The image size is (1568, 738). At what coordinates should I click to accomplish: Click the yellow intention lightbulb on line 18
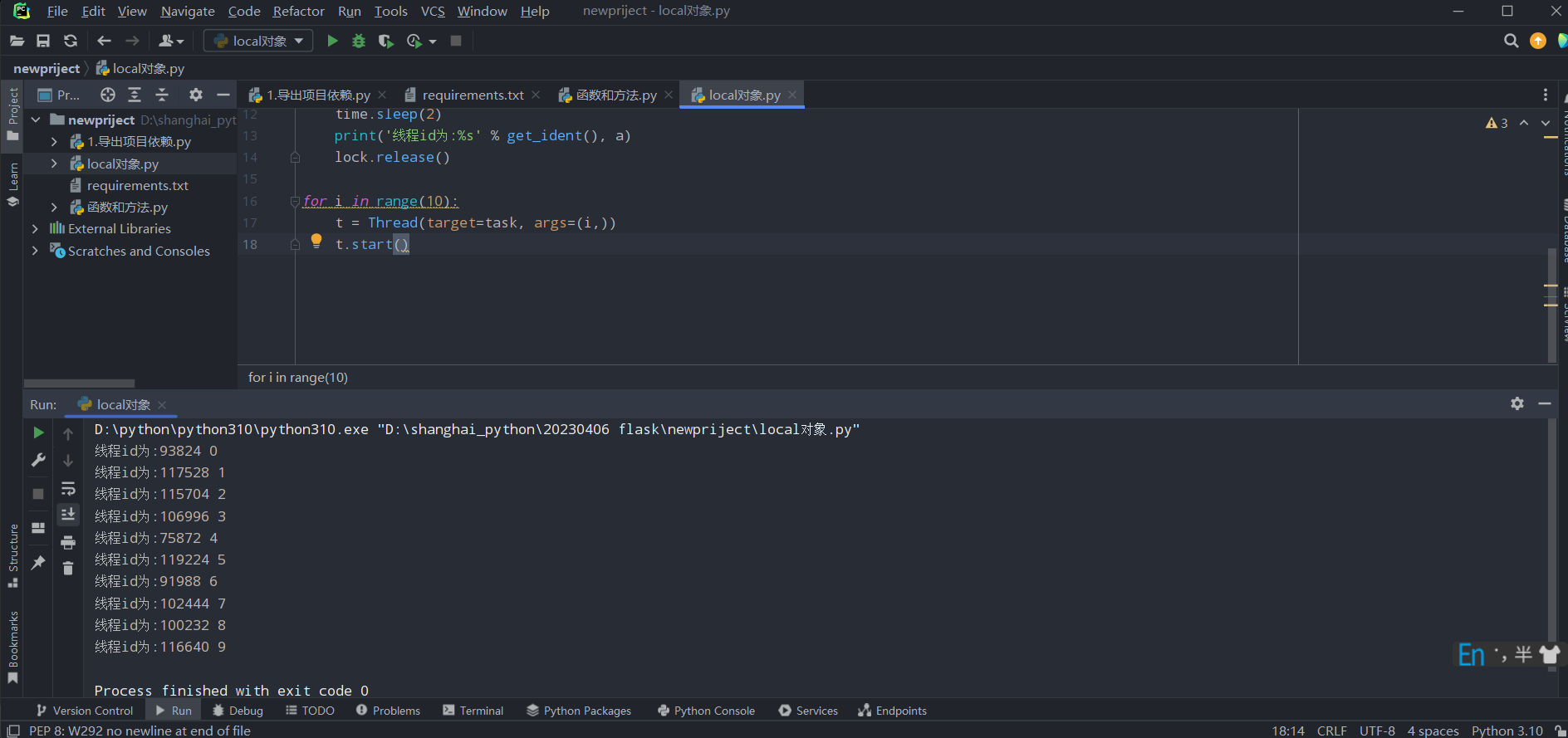point(316,242)
